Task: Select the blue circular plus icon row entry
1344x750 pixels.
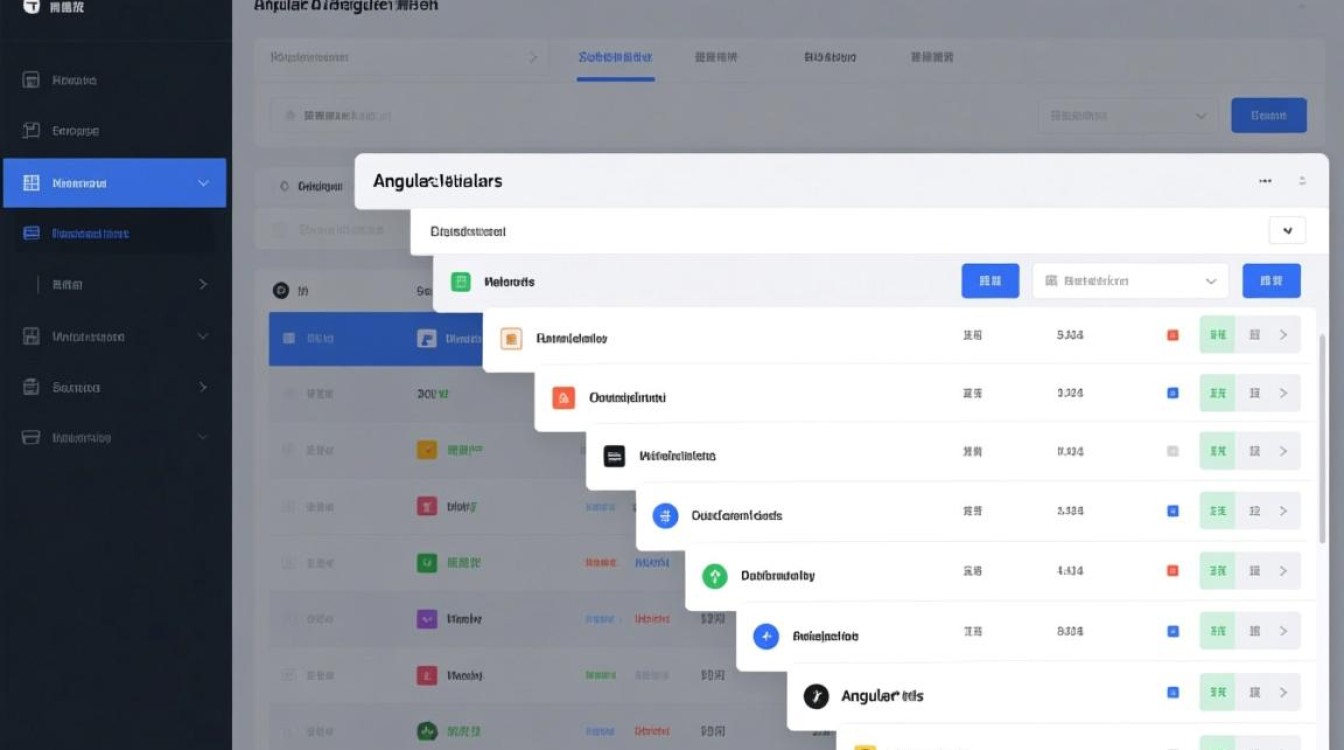Action: pos(765,635)
